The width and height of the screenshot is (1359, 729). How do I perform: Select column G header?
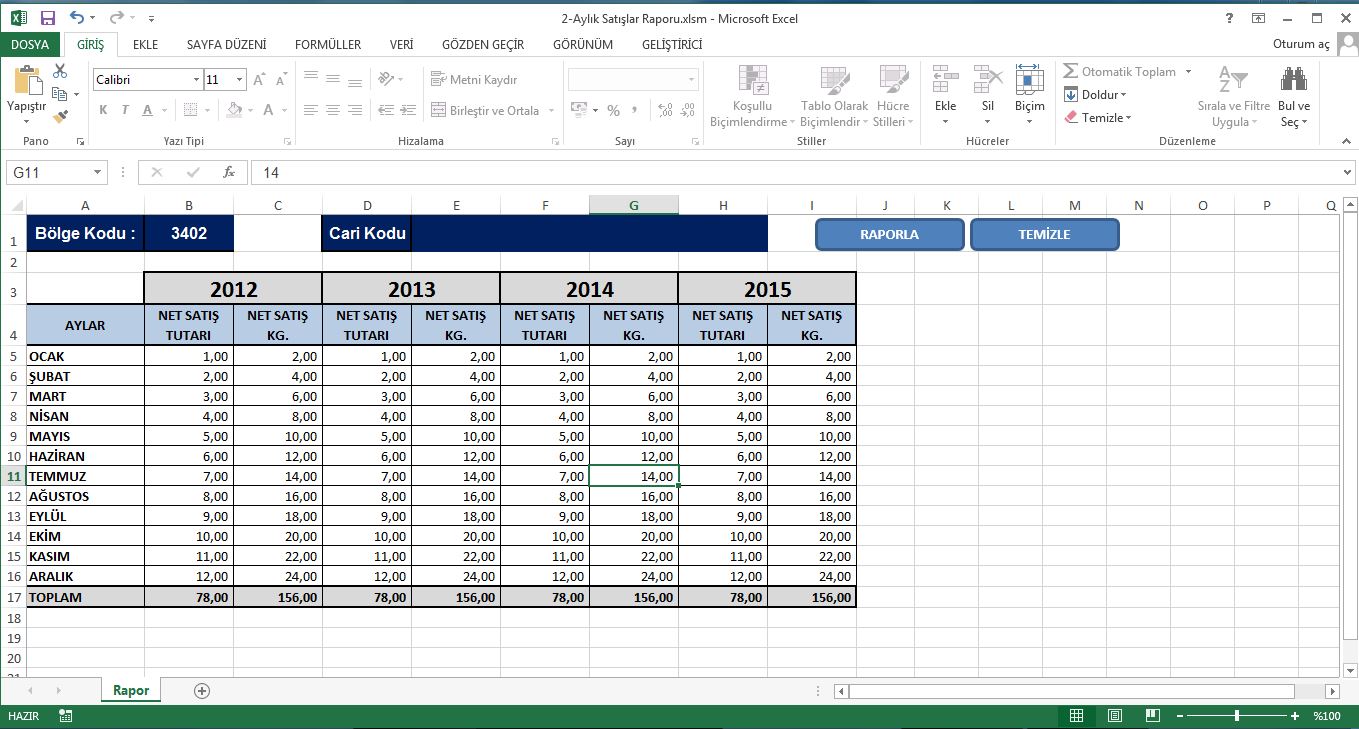point(634,205)
